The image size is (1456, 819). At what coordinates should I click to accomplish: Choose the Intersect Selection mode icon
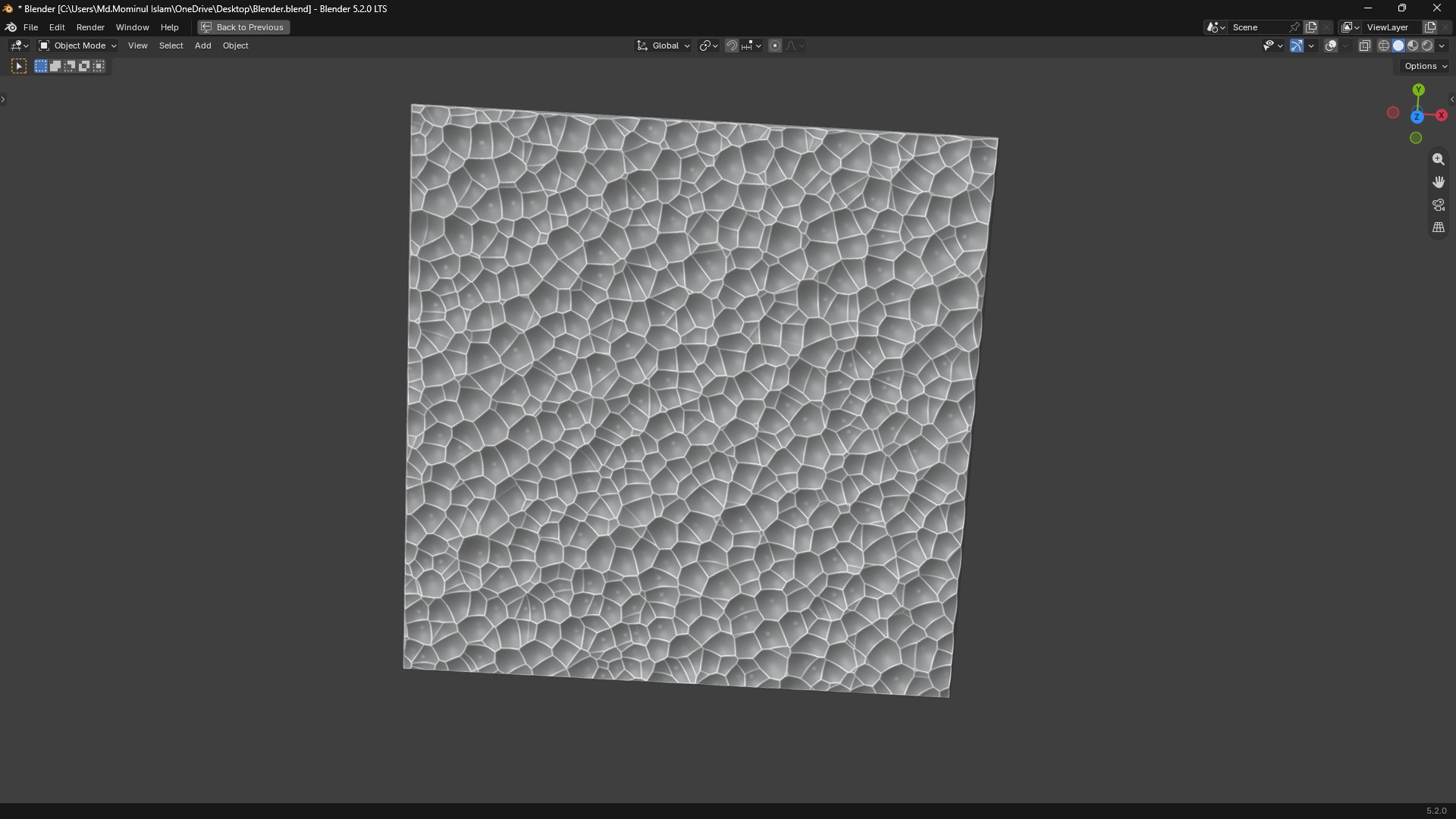(x=99, y=66)
